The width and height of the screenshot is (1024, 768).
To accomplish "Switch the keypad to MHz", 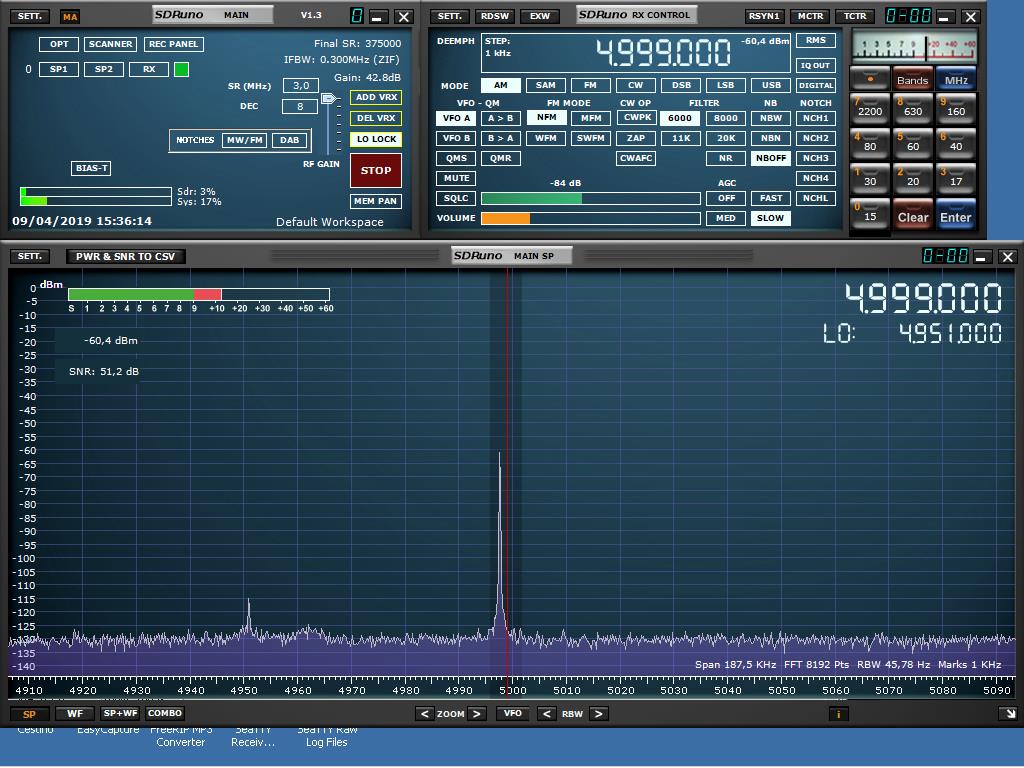I will click(956, 79).
